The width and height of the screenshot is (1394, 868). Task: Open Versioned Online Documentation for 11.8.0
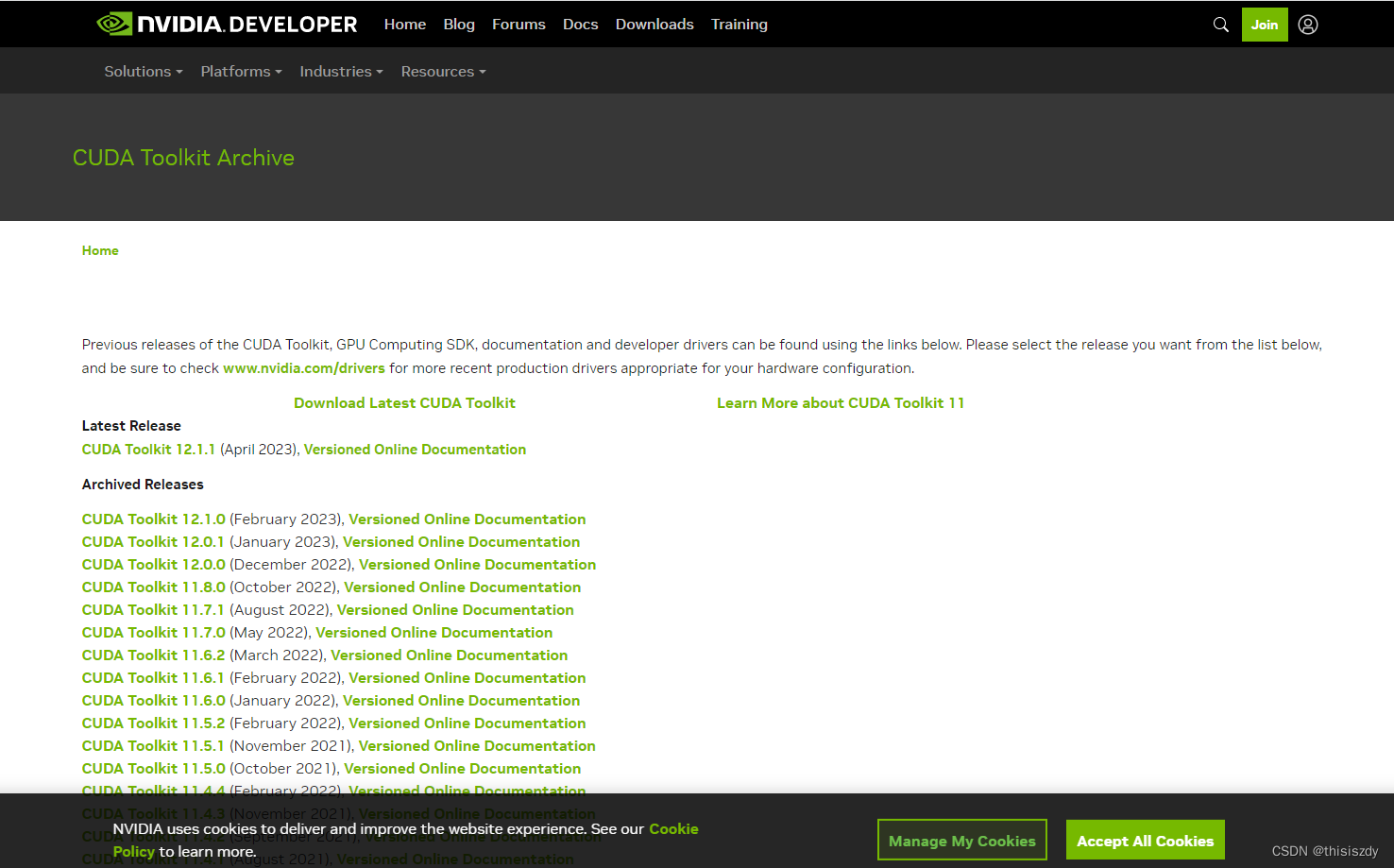click(x=462, y=587)
